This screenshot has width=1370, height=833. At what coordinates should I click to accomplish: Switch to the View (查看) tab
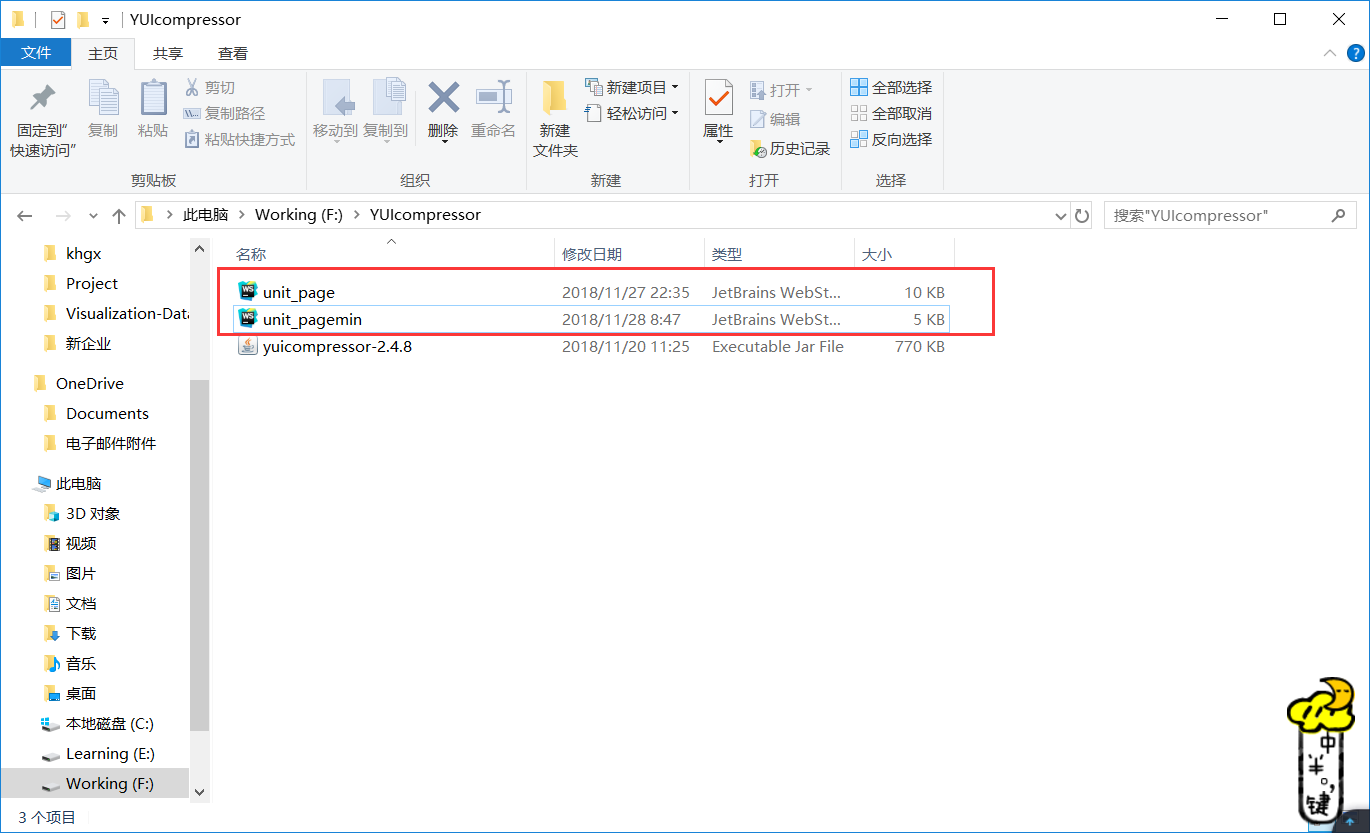[233, 53]
